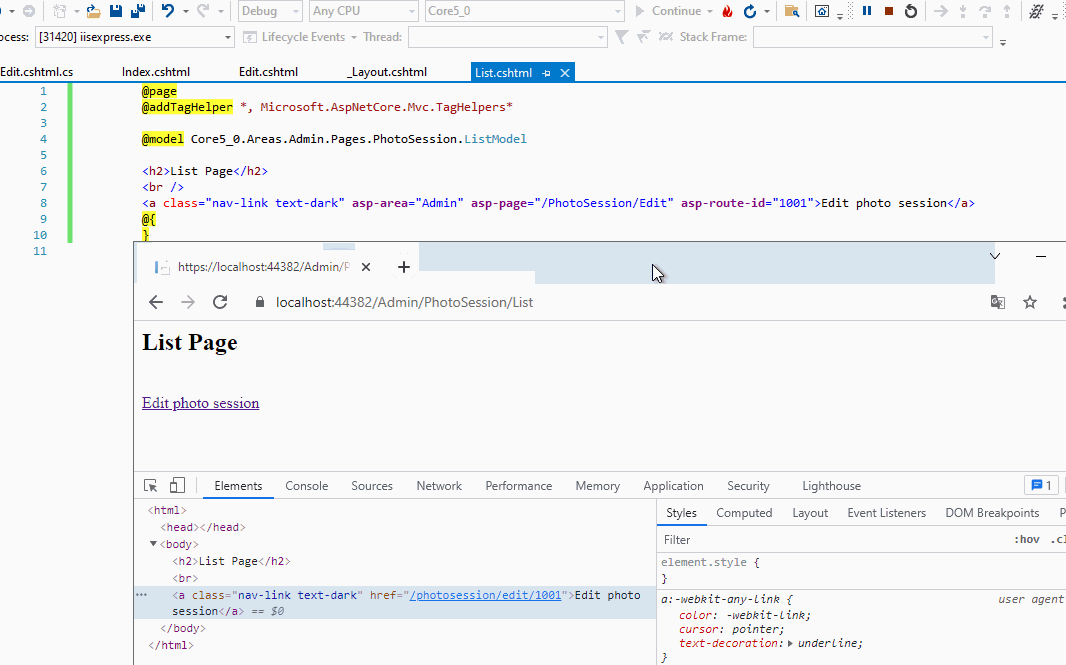Toggle the device toolbar in DevTools
1066x665 pixels.
177,485
